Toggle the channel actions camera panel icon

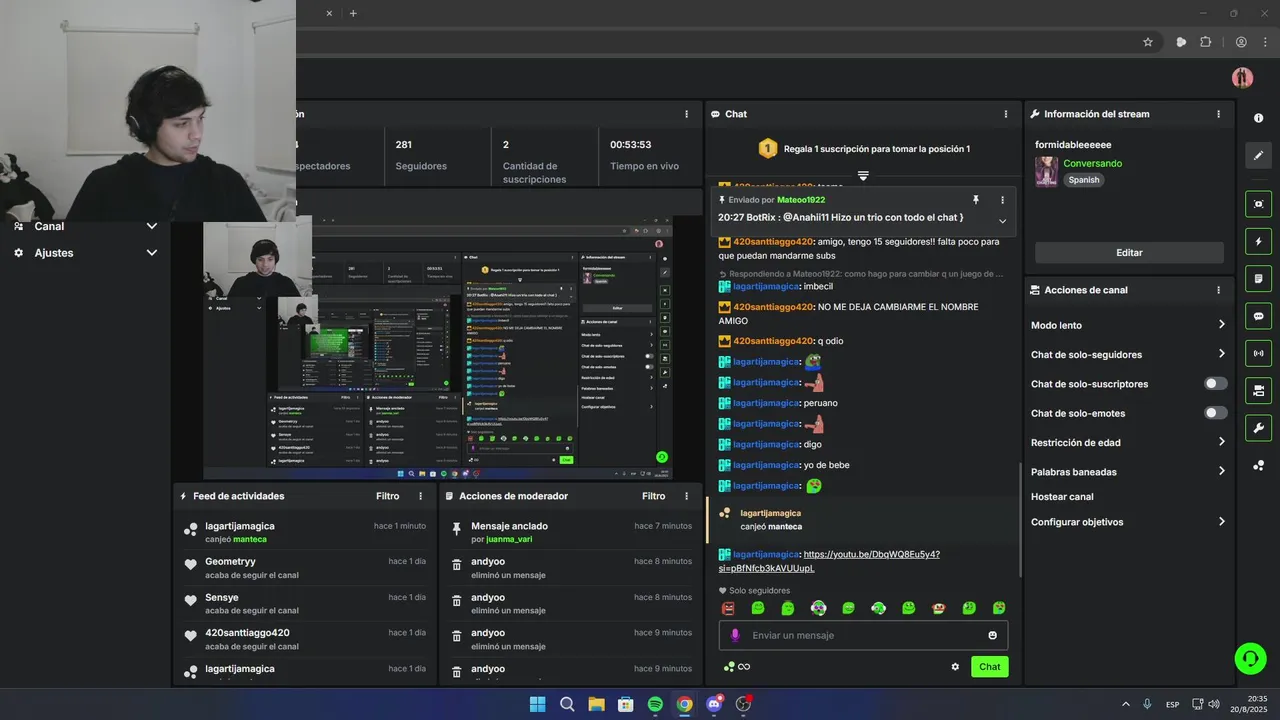coord(1258,390)
